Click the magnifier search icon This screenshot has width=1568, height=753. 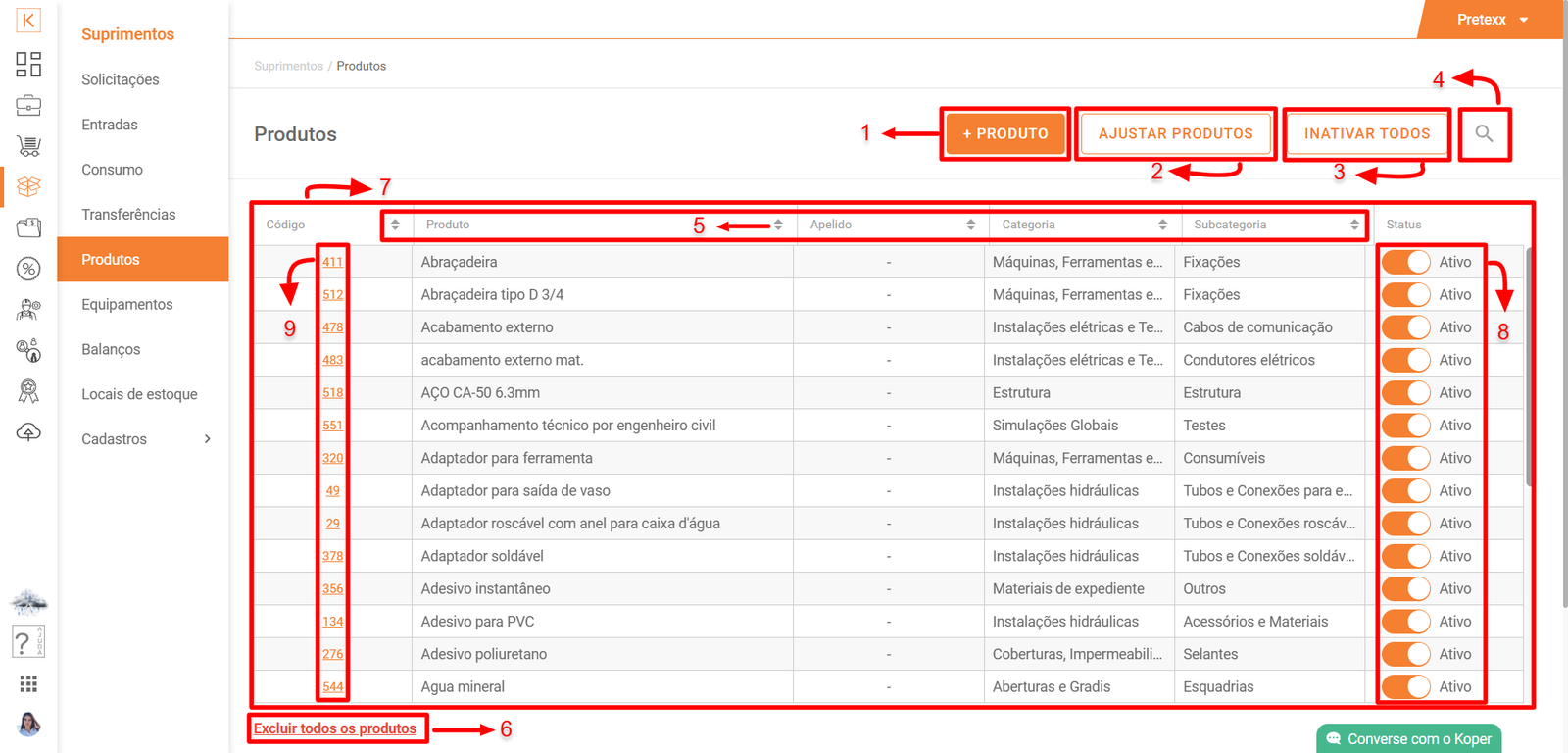coord(1484,134)
